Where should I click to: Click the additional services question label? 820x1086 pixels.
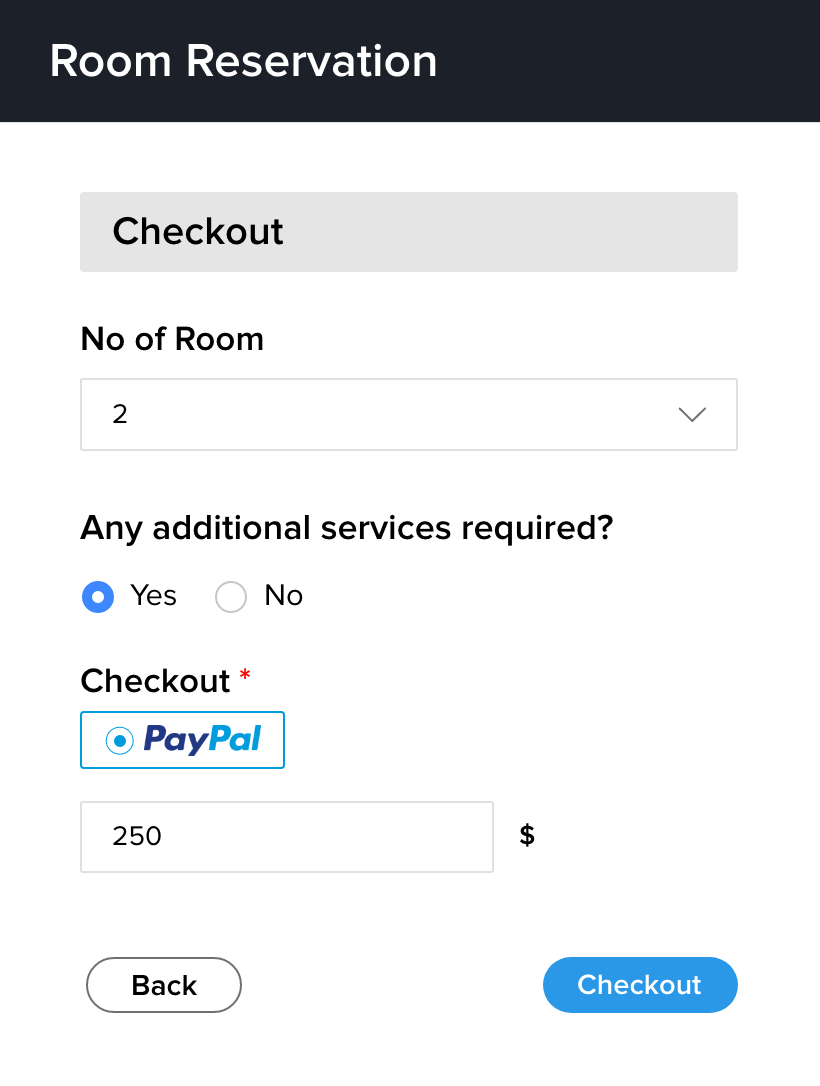point(346,527)
